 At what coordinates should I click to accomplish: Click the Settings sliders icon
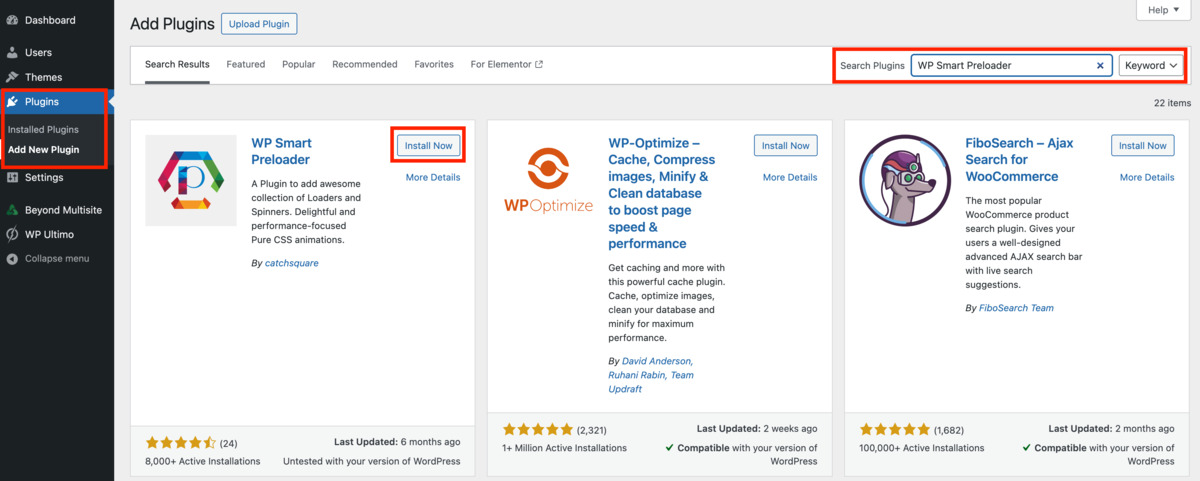(12, 177)
